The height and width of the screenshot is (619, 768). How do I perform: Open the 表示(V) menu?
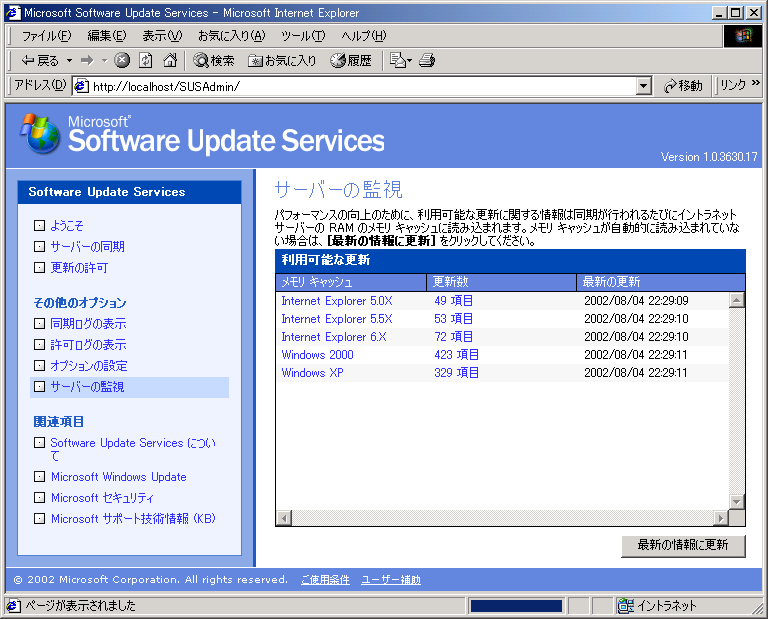point(162,36)
